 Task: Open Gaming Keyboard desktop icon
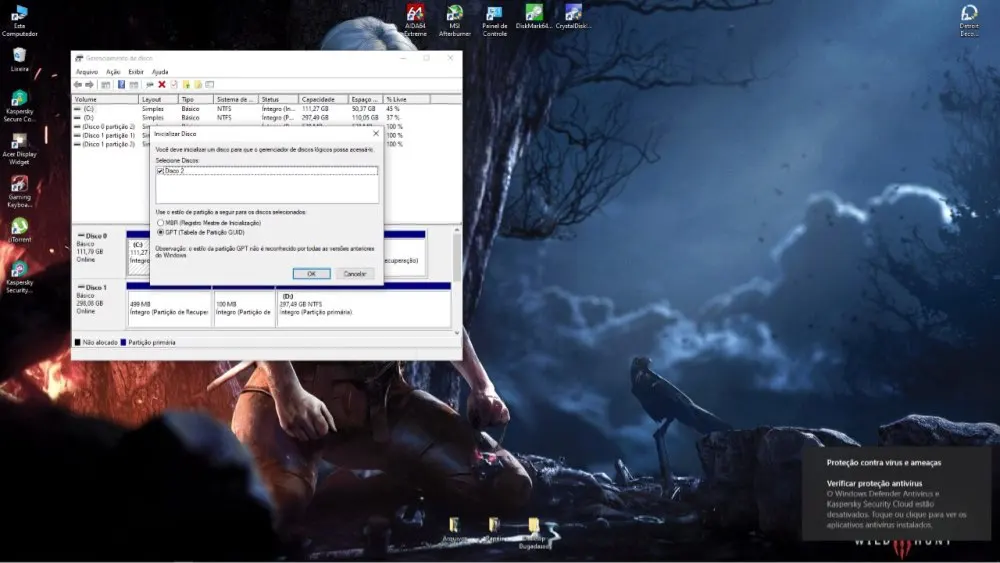[19, 192]
